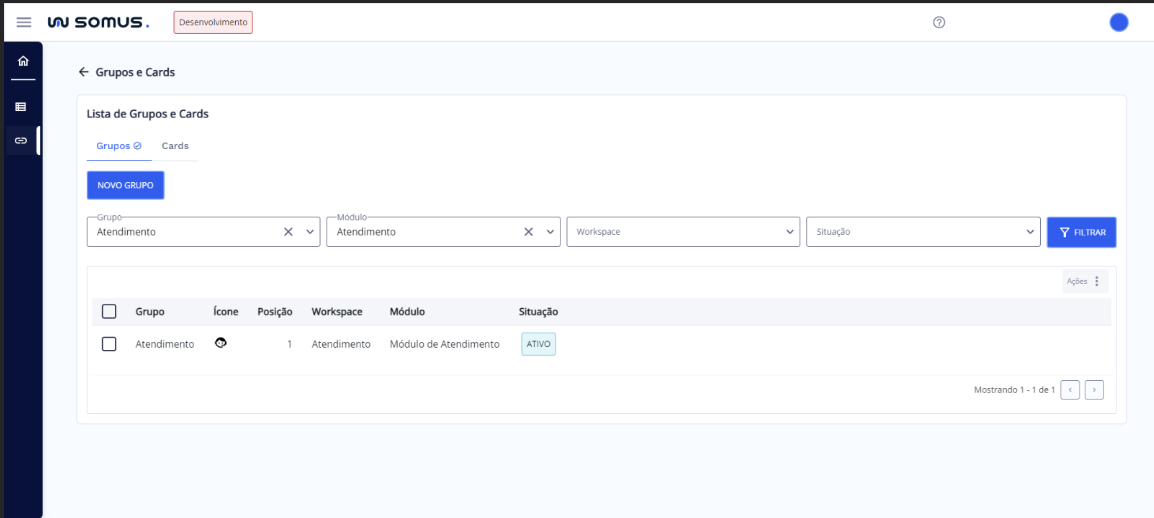Click the Atendimento cell under the Grupo column
Viewport: 1154px width, 518px height.
(165, 344)
